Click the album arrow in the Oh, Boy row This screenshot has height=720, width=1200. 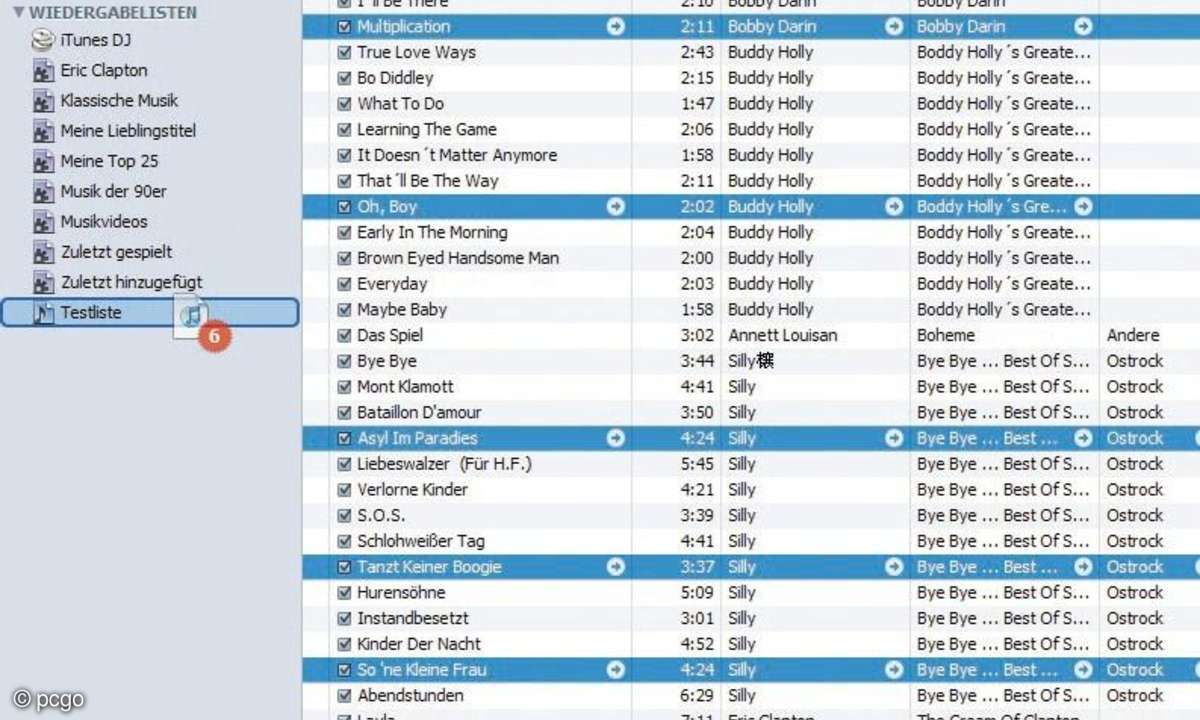(x=1083, y=207)
